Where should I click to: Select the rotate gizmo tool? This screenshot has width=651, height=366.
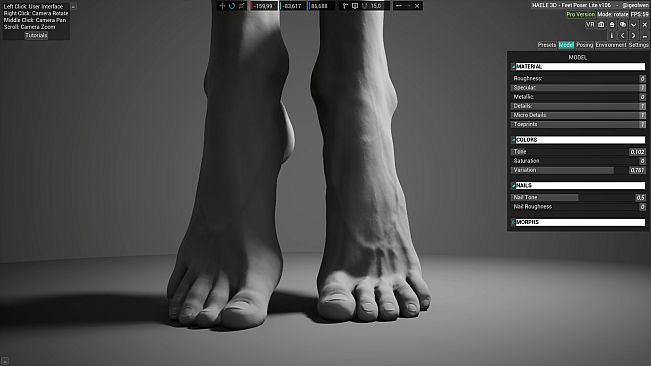(x=232, y=6)
